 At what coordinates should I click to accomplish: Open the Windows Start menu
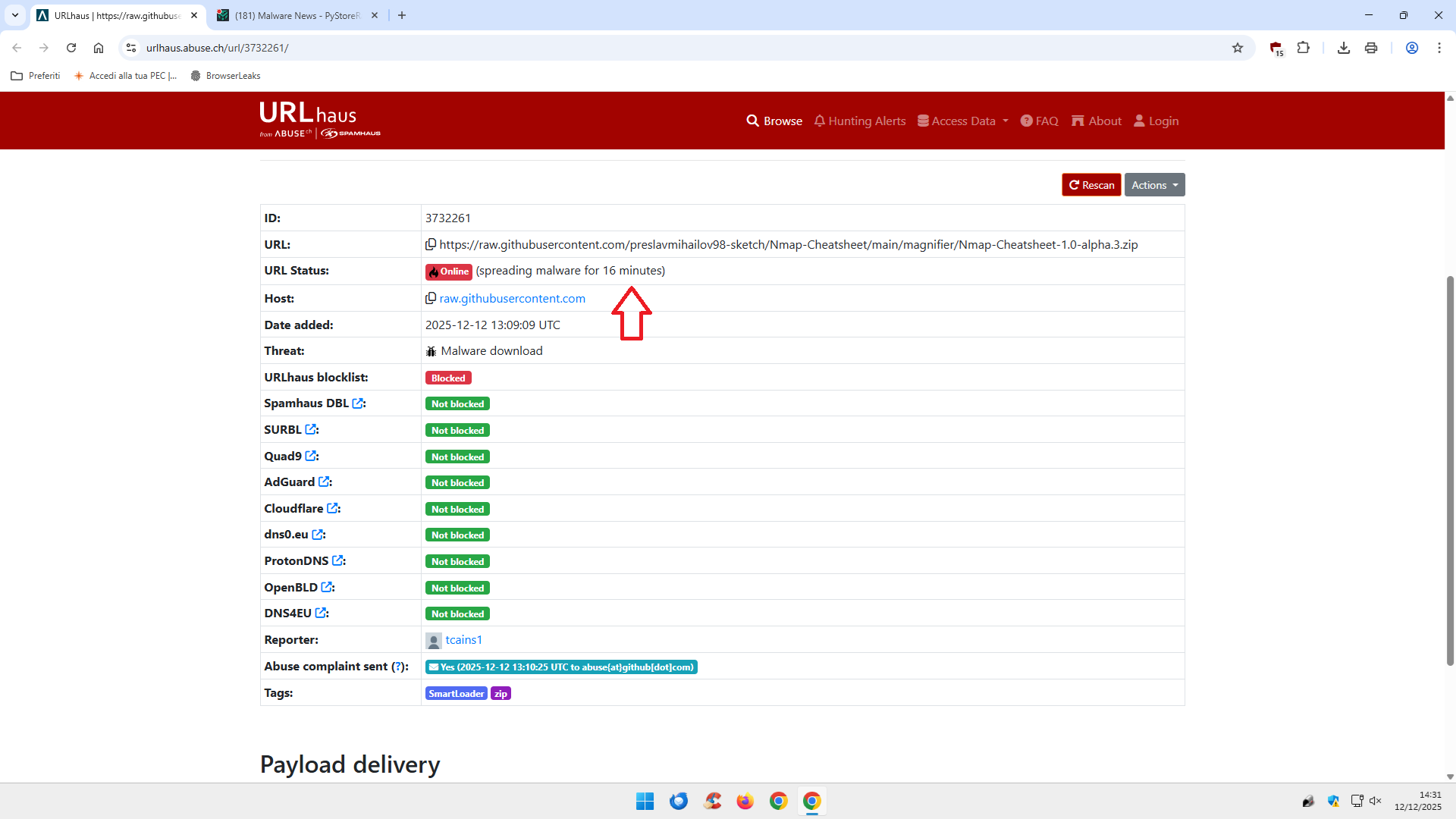point(645,801)
